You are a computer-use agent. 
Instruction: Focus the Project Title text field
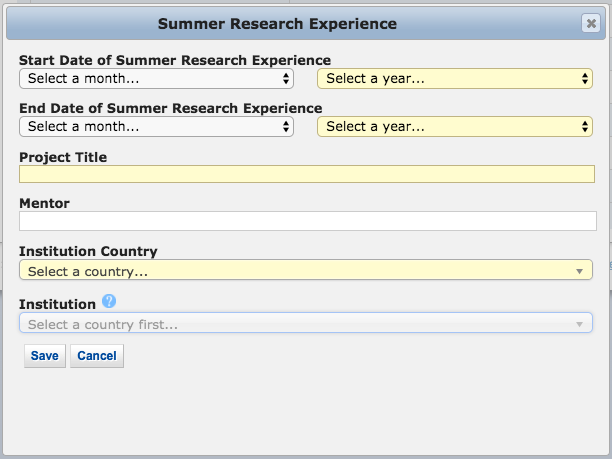[306, 174]
